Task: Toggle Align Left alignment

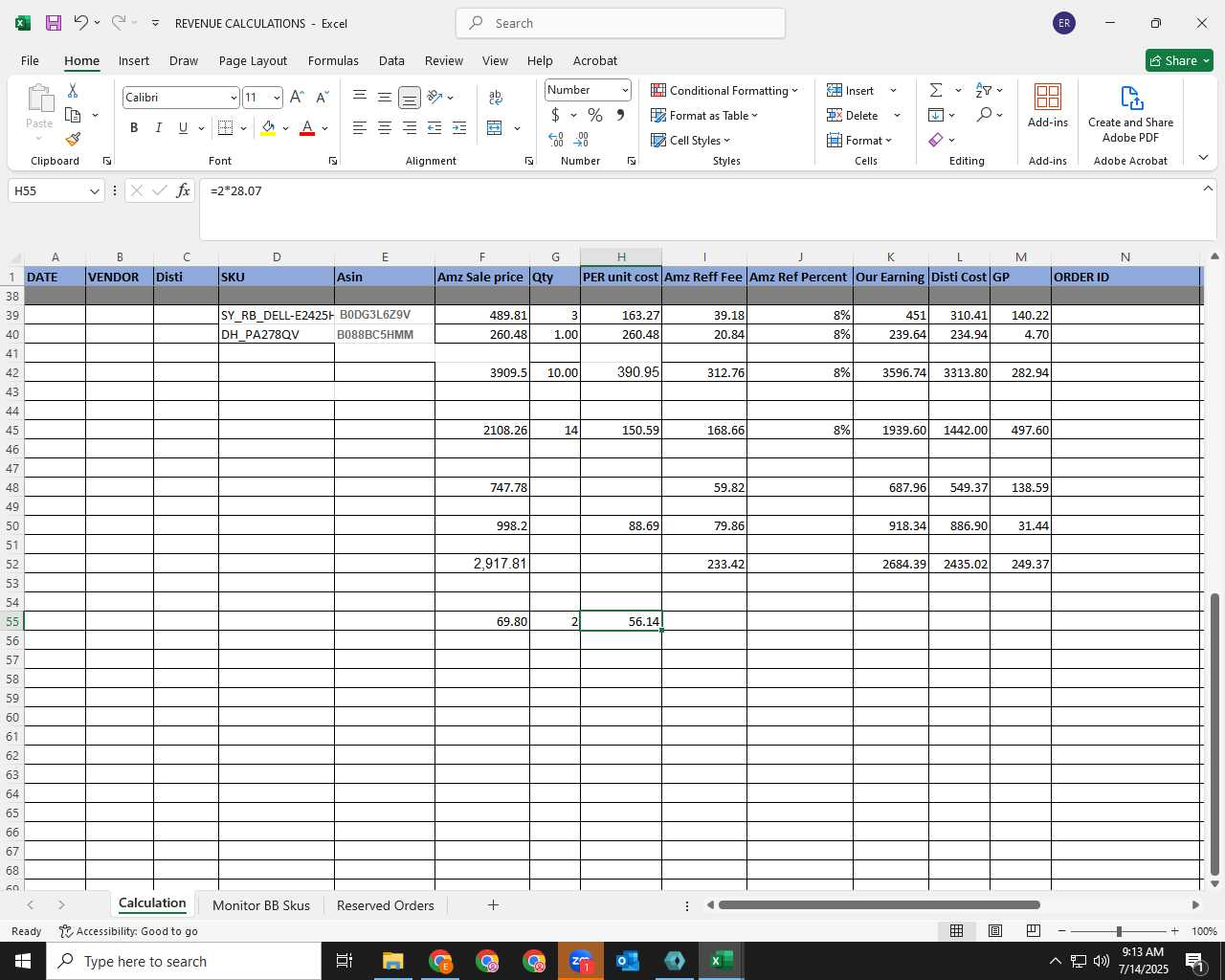Action: coord(359,127)
